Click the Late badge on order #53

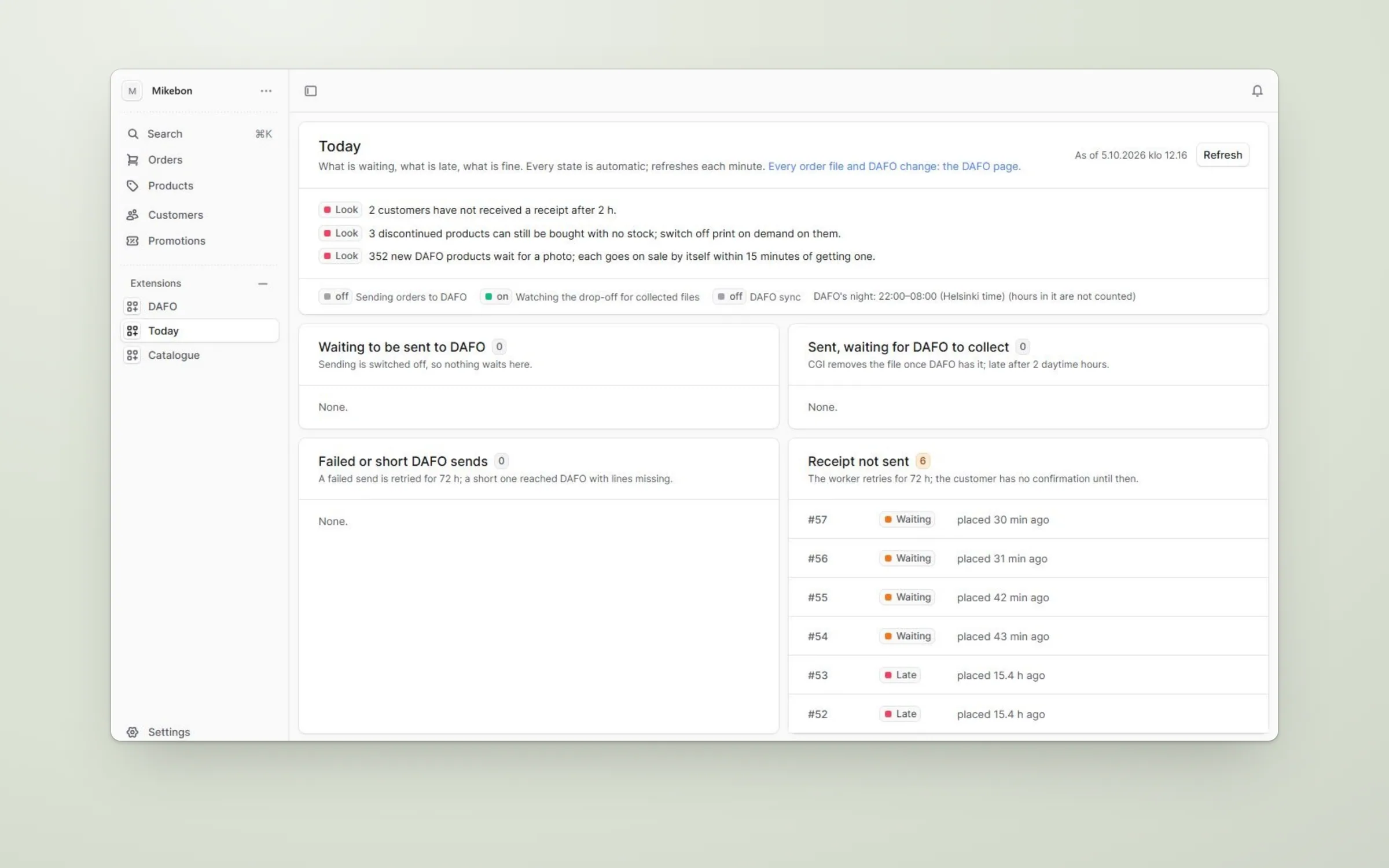(900, 675)
